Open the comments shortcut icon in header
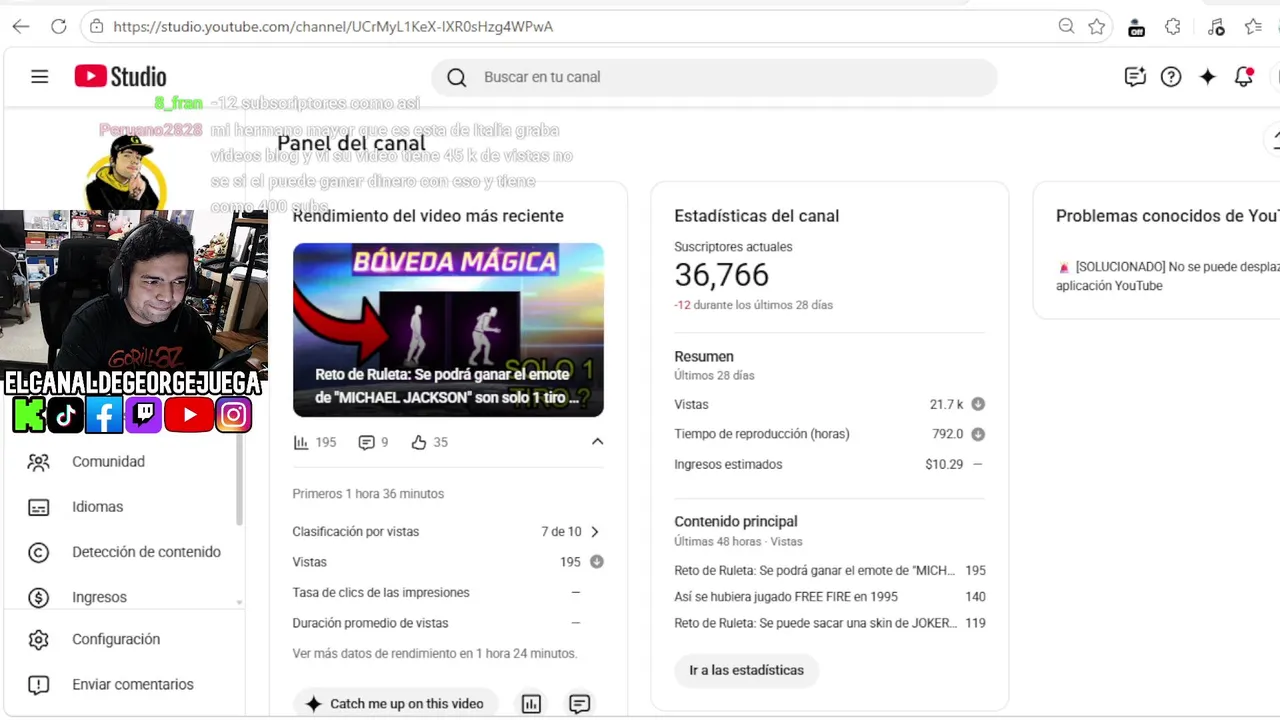1280x720 pixels. point(1134,77)
